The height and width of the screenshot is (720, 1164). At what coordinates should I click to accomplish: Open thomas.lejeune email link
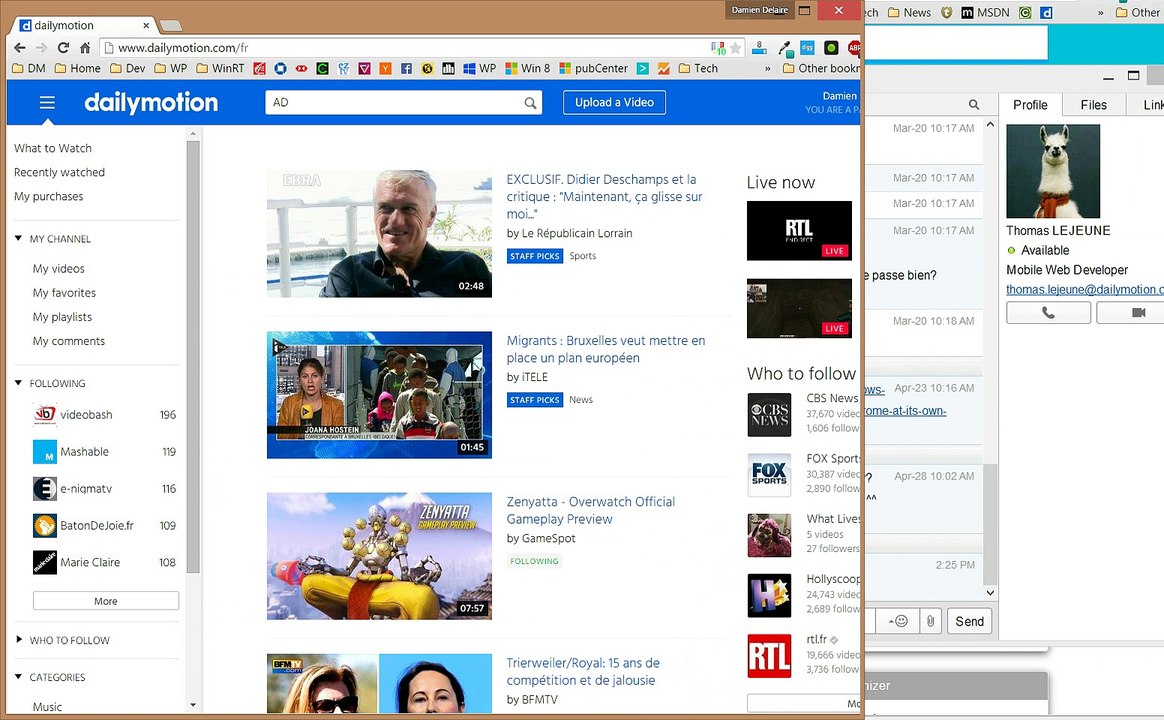tap(1085, 289)
